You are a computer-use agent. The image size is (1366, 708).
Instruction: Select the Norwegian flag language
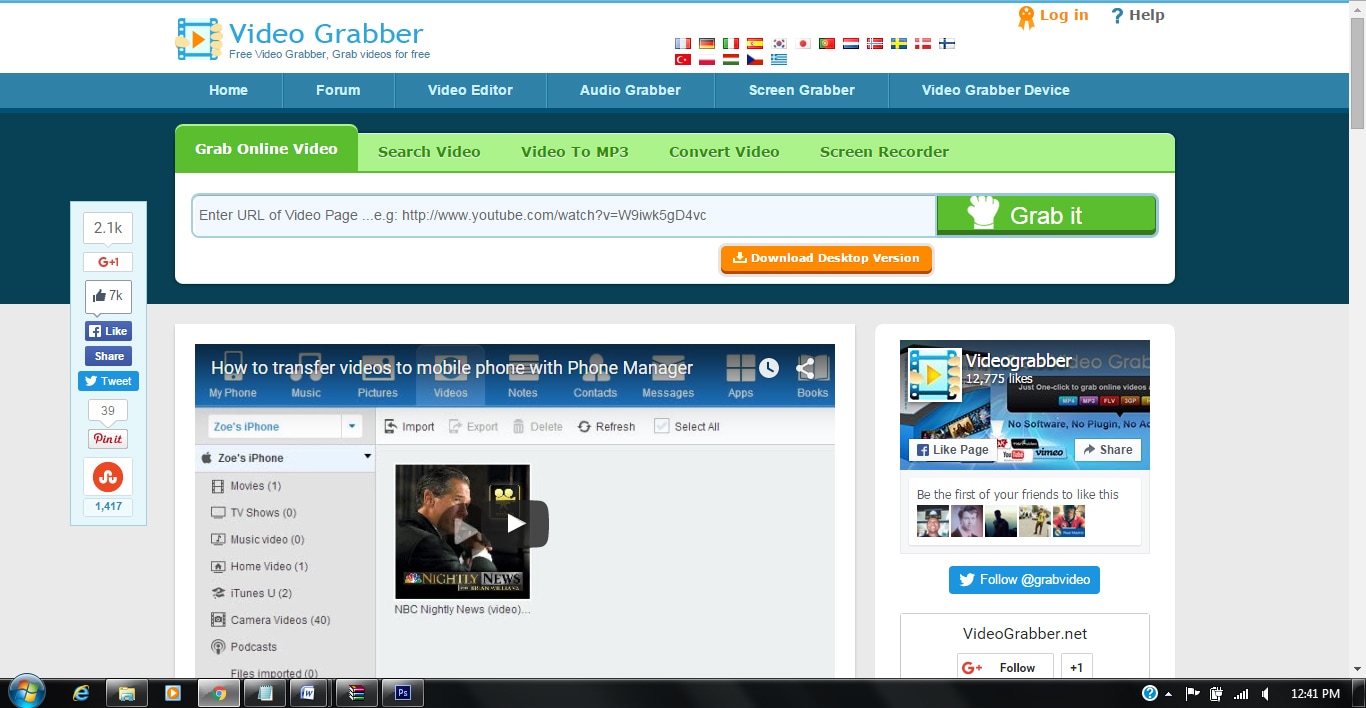coord(875,44)
